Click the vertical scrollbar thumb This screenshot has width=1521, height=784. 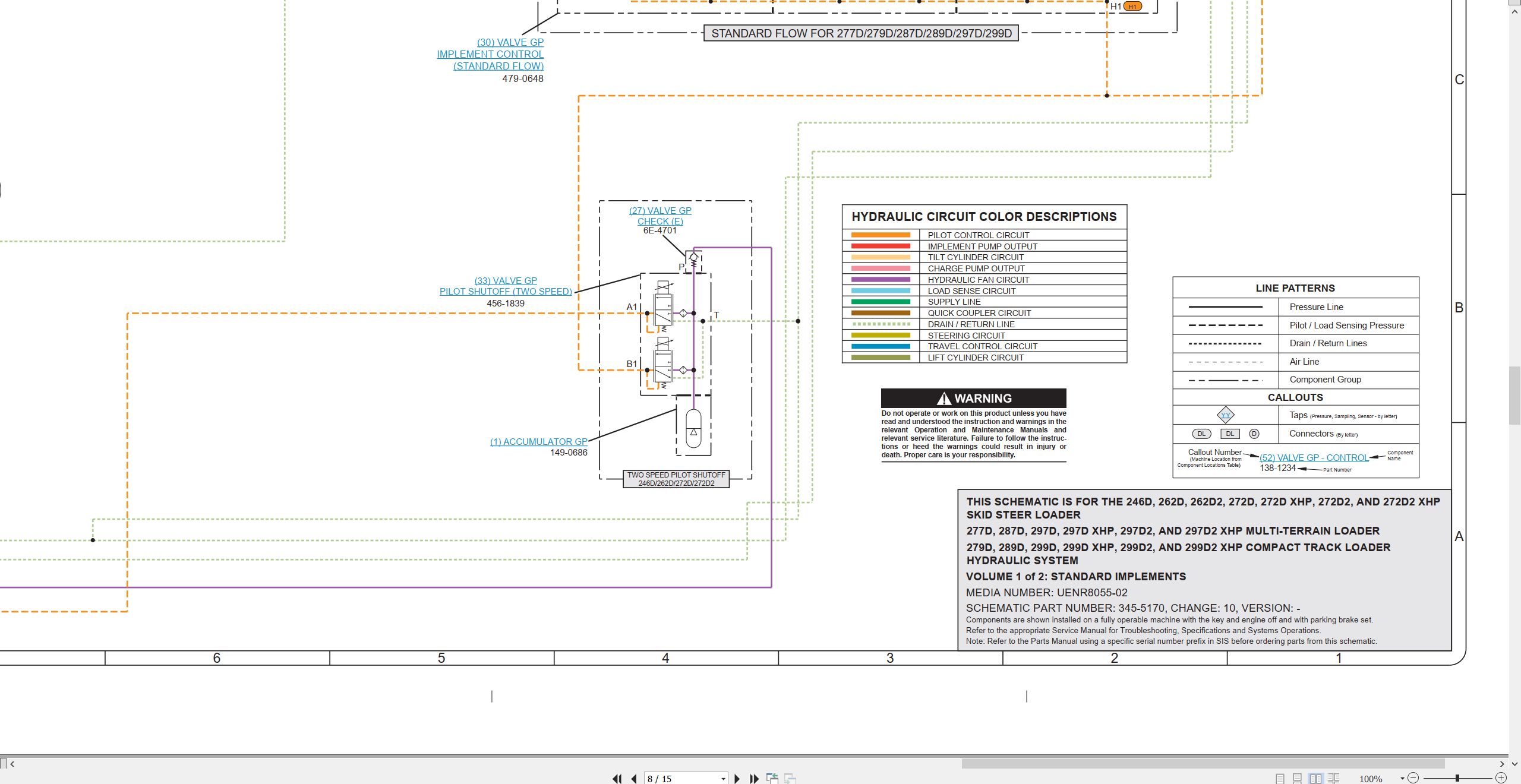[1515, 396]
